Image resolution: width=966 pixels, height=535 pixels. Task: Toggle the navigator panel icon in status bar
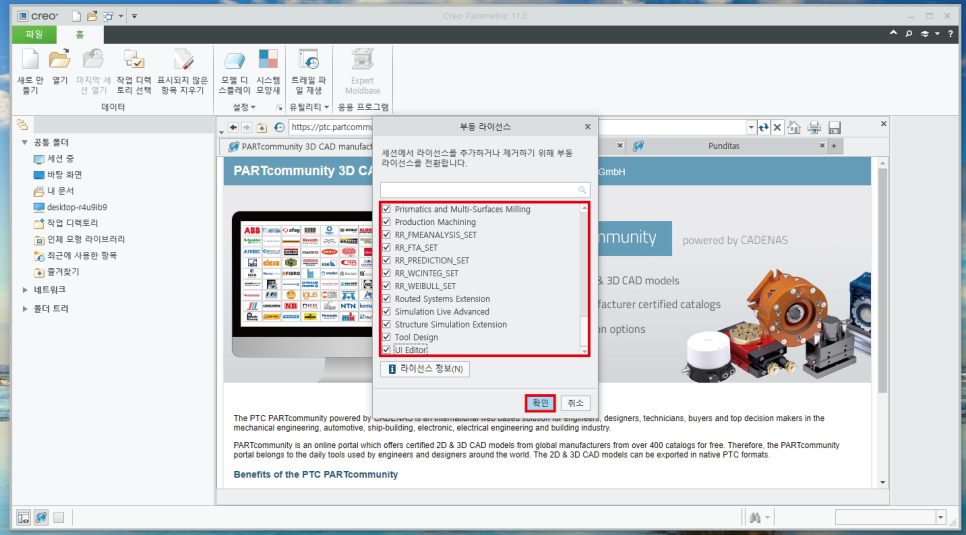click(x=23, y=518)
